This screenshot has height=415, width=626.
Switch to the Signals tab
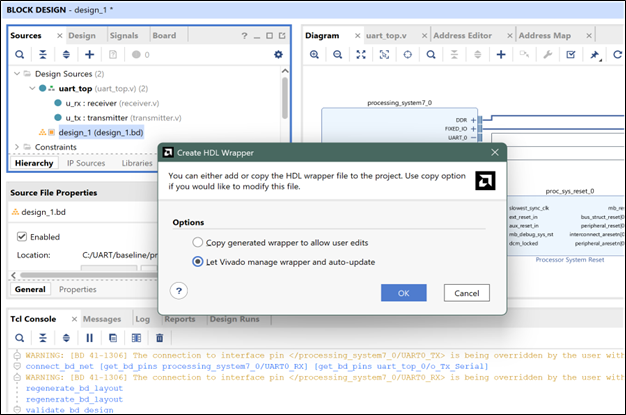click(124, 36)
